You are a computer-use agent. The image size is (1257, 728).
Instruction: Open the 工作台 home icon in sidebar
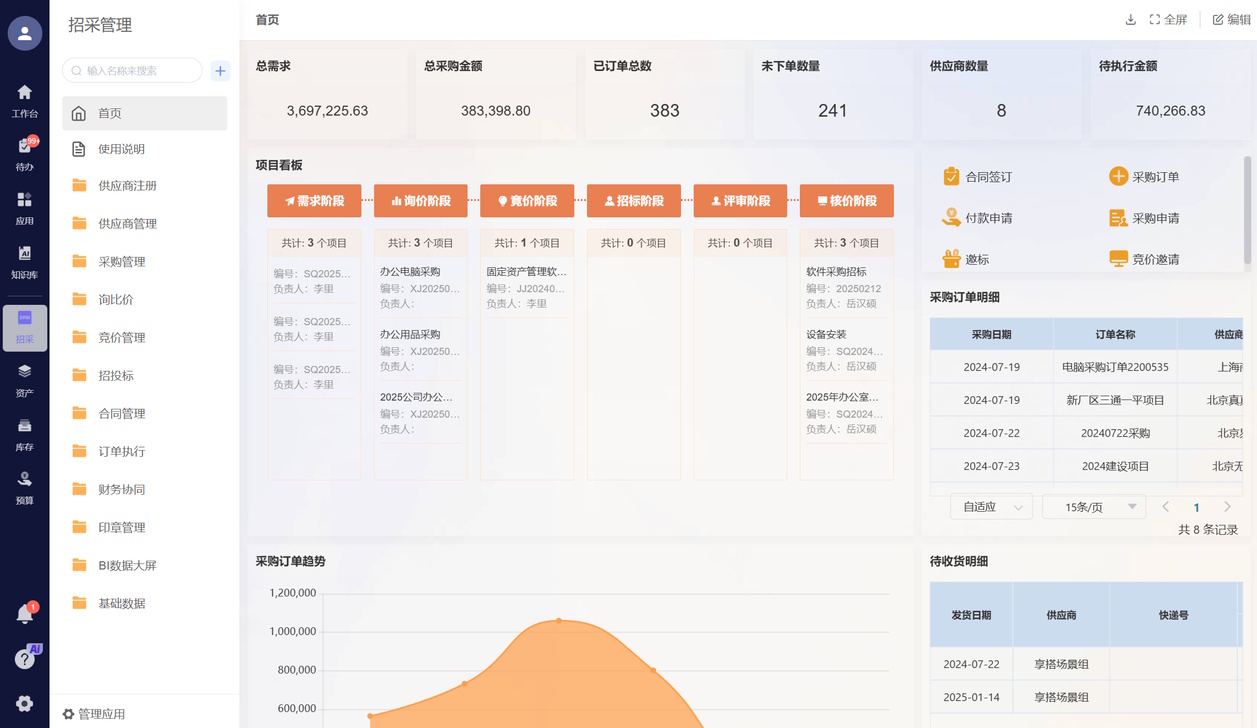click(x=24, y=101)
